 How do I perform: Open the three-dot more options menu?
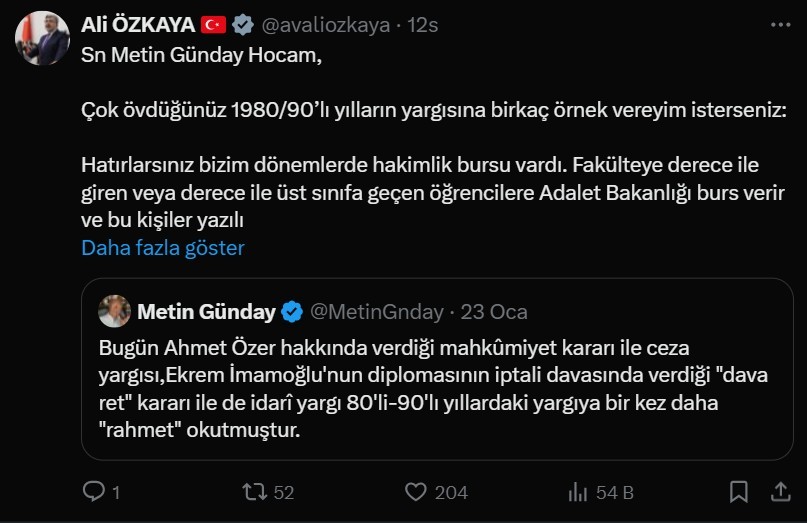779,25
